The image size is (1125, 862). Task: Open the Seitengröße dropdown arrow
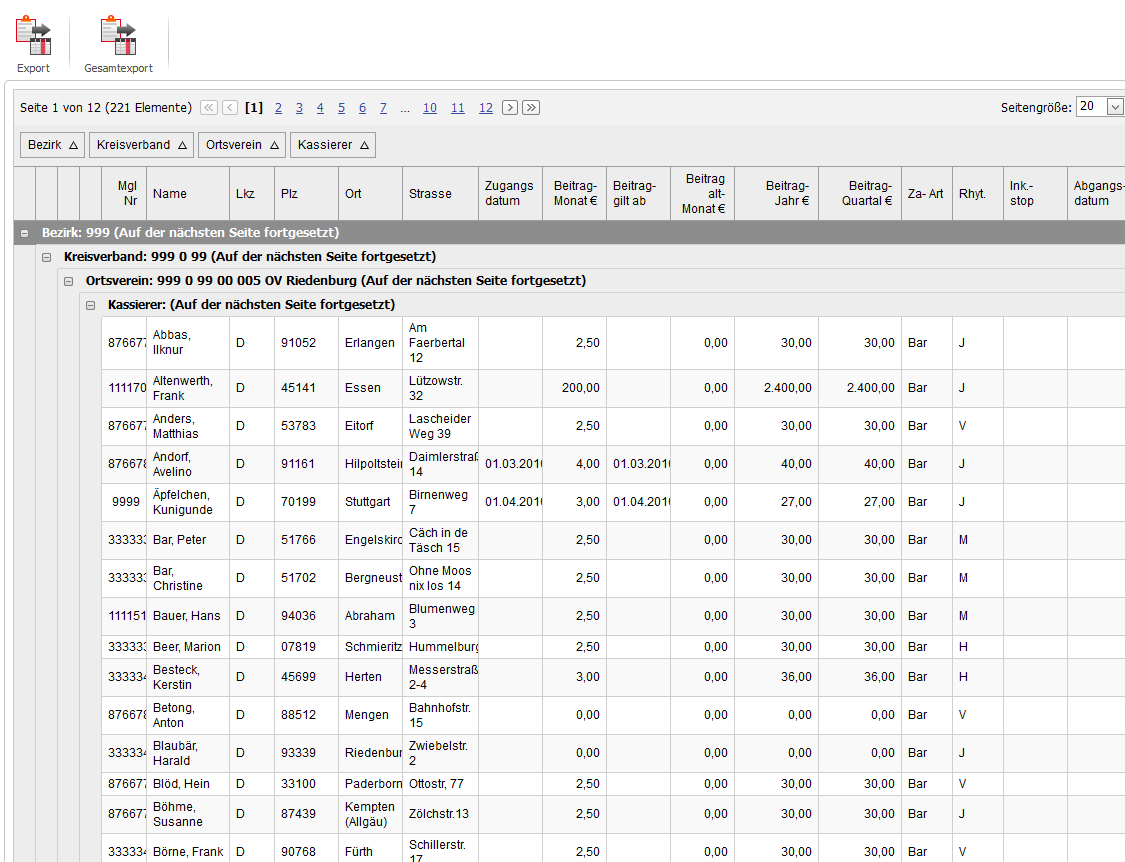coord(1115,107)
